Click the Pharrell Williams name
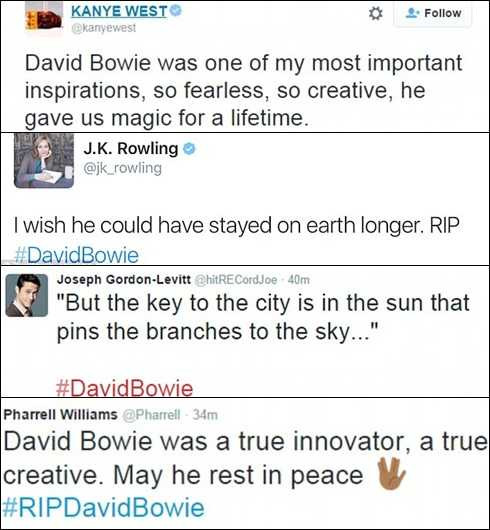The height and width of the screenshot is (530, 490). pyautogui.click(x=60, y=414)
